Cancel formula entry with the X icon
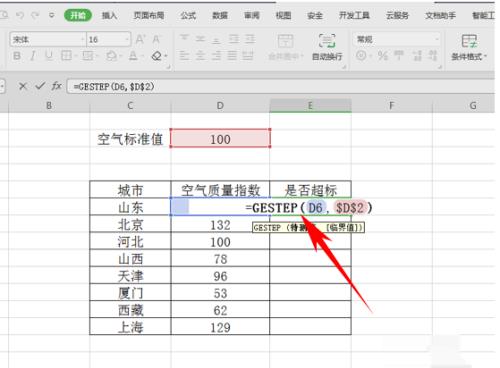The width and height of the screenshot is (500, 368). tap(23, 86)
